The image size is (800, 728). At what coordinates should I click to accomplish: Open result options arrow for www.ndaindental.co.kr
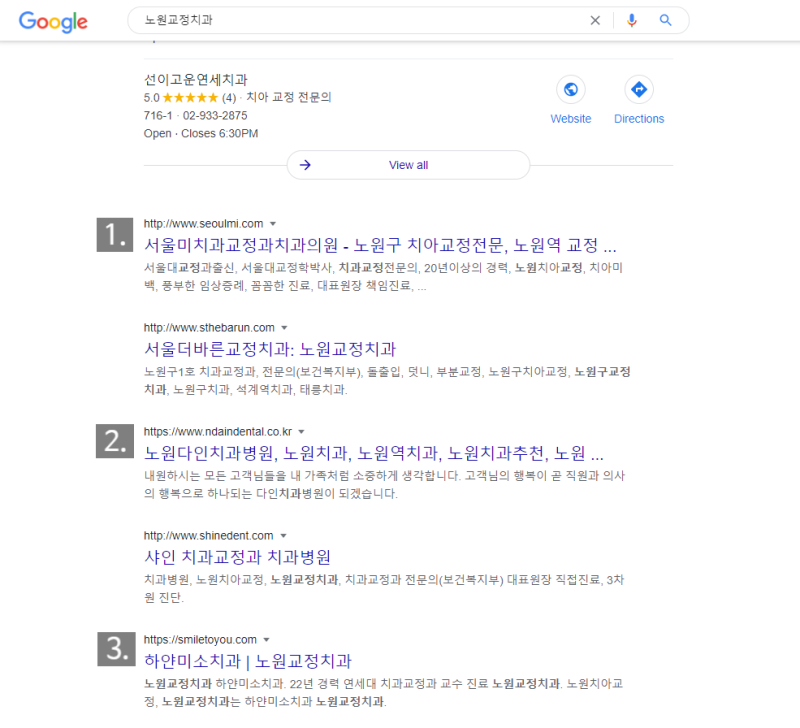pos(302,431)
